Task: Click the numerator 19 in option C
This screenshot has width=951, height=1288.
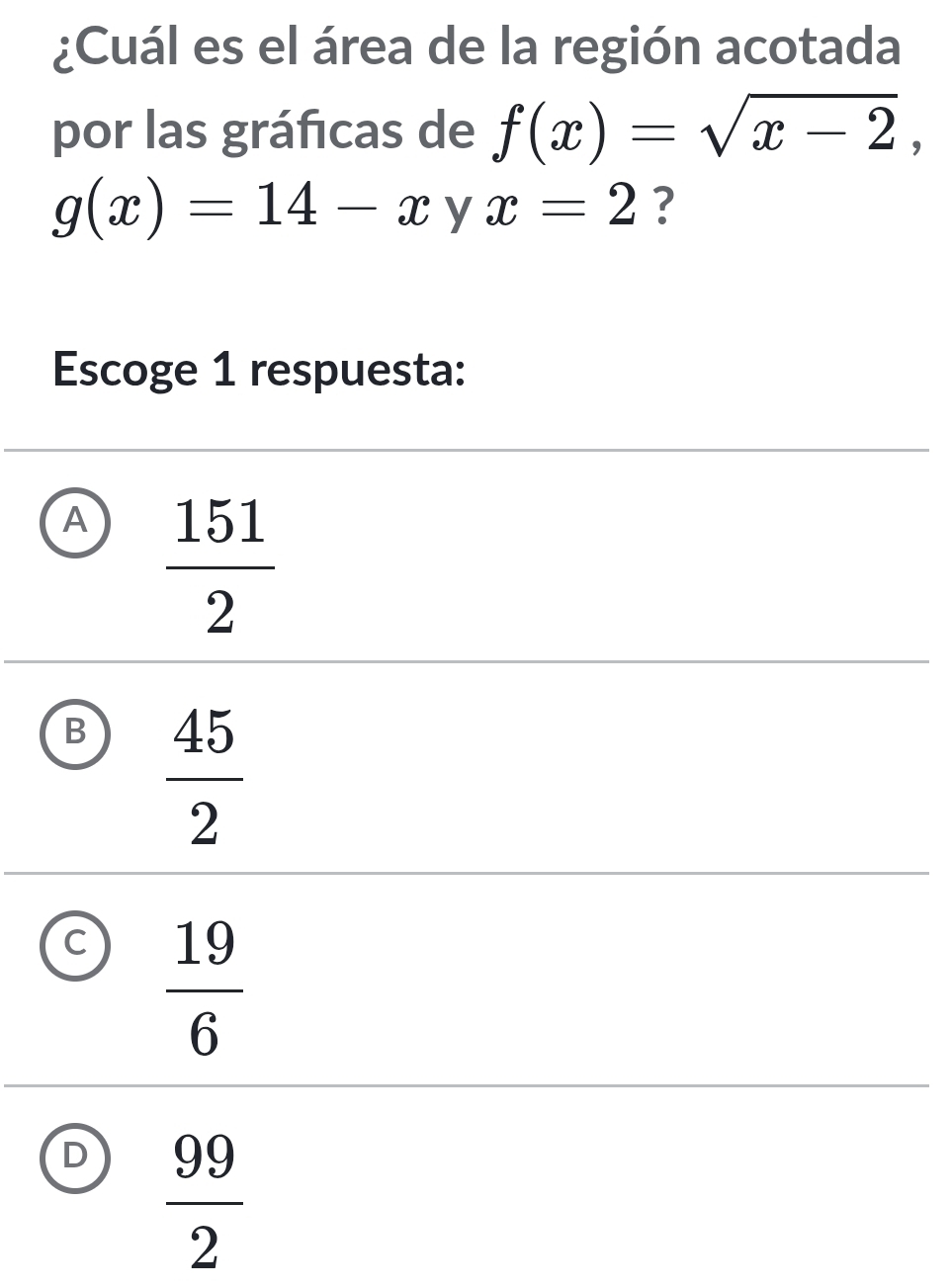Action: 205,945
